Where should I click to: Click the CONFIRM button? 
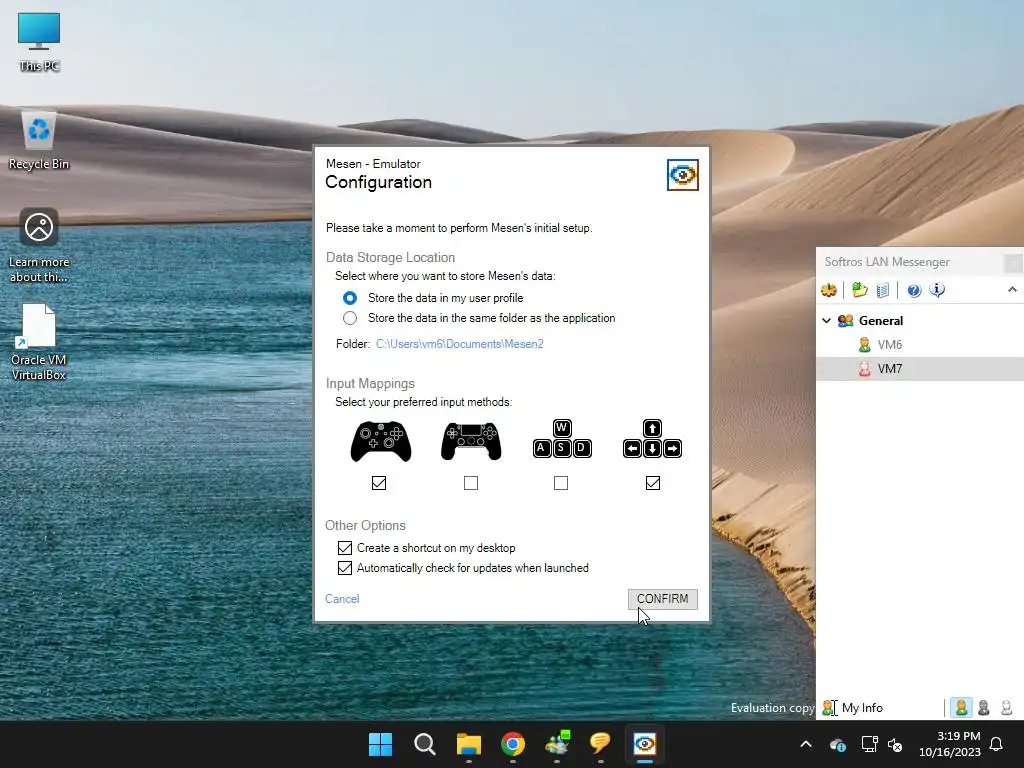point(663,599)
